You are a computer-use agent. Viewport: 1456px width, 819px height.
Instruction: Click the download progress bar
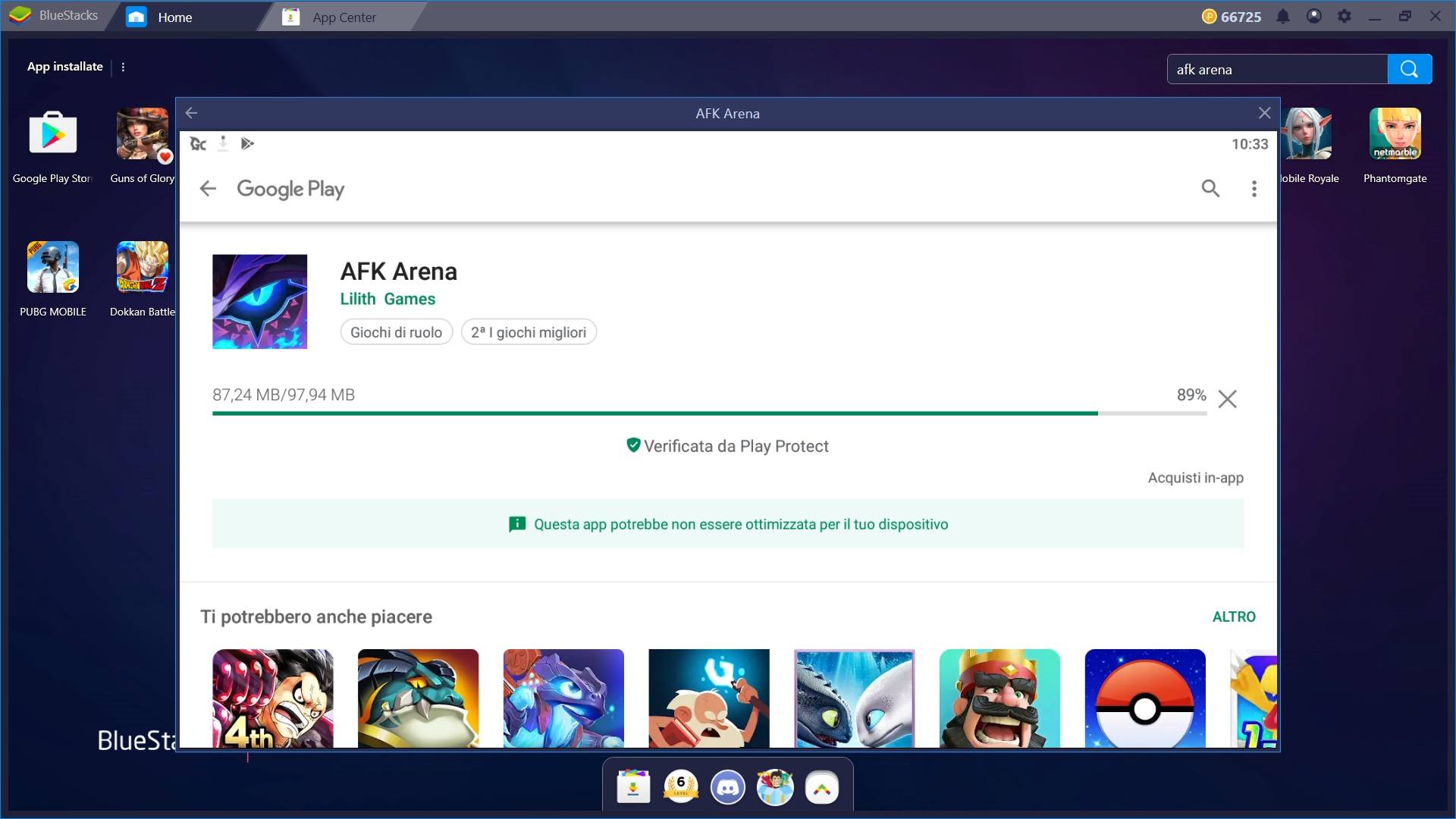click(x=709, y=413)
